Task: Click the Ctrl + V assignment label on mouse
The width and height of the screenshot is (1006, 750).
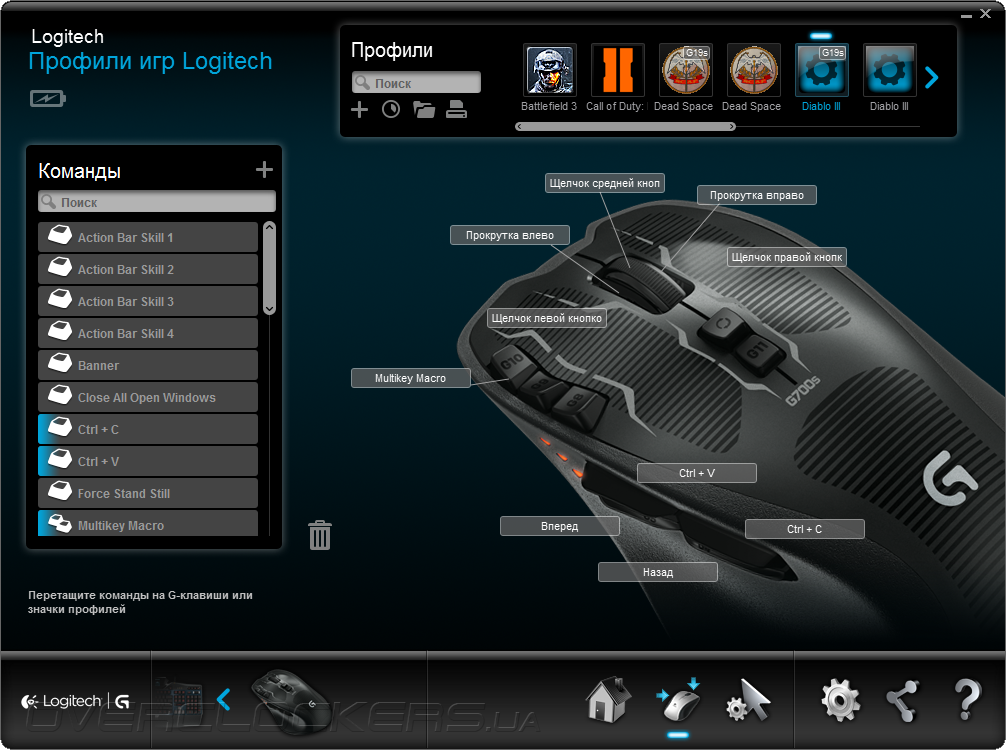Action: [x=697, y=473]
